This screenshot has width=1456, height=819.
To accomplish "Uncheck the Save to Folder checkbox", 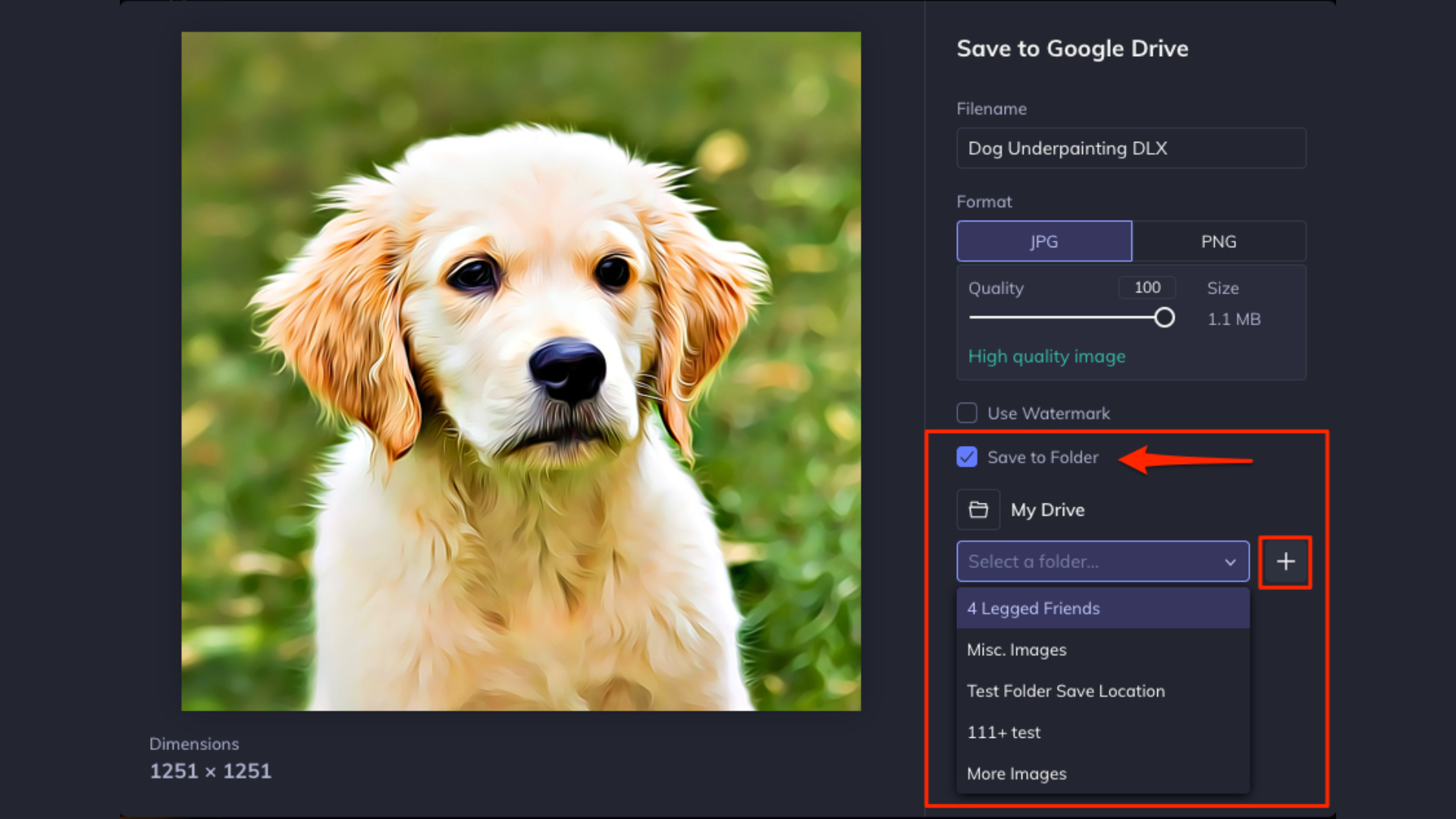I will 967,457.
